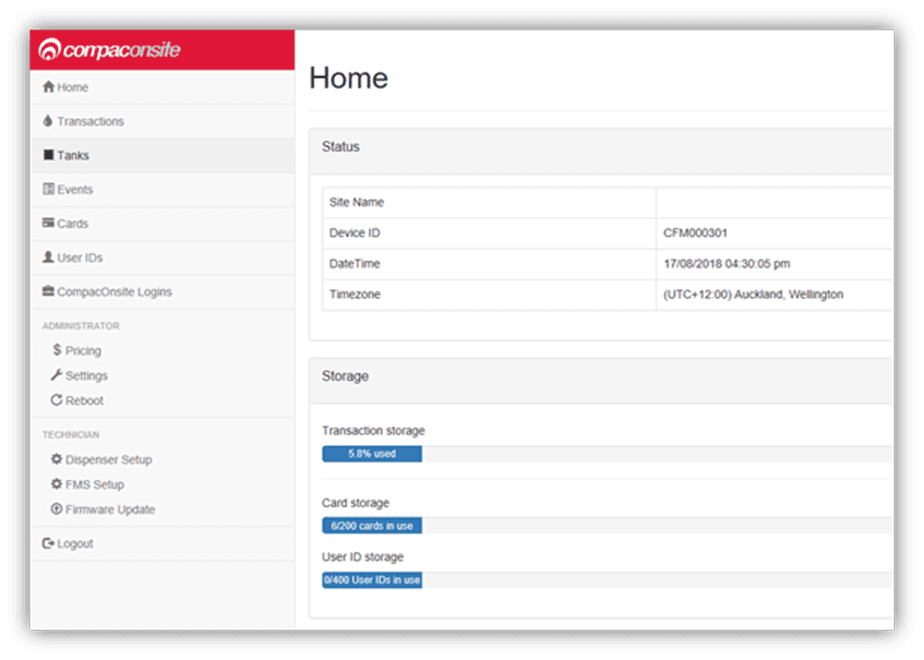
Task: Click the Settings wrench icon
Action: pyautogui.click(x=57, y=375)
